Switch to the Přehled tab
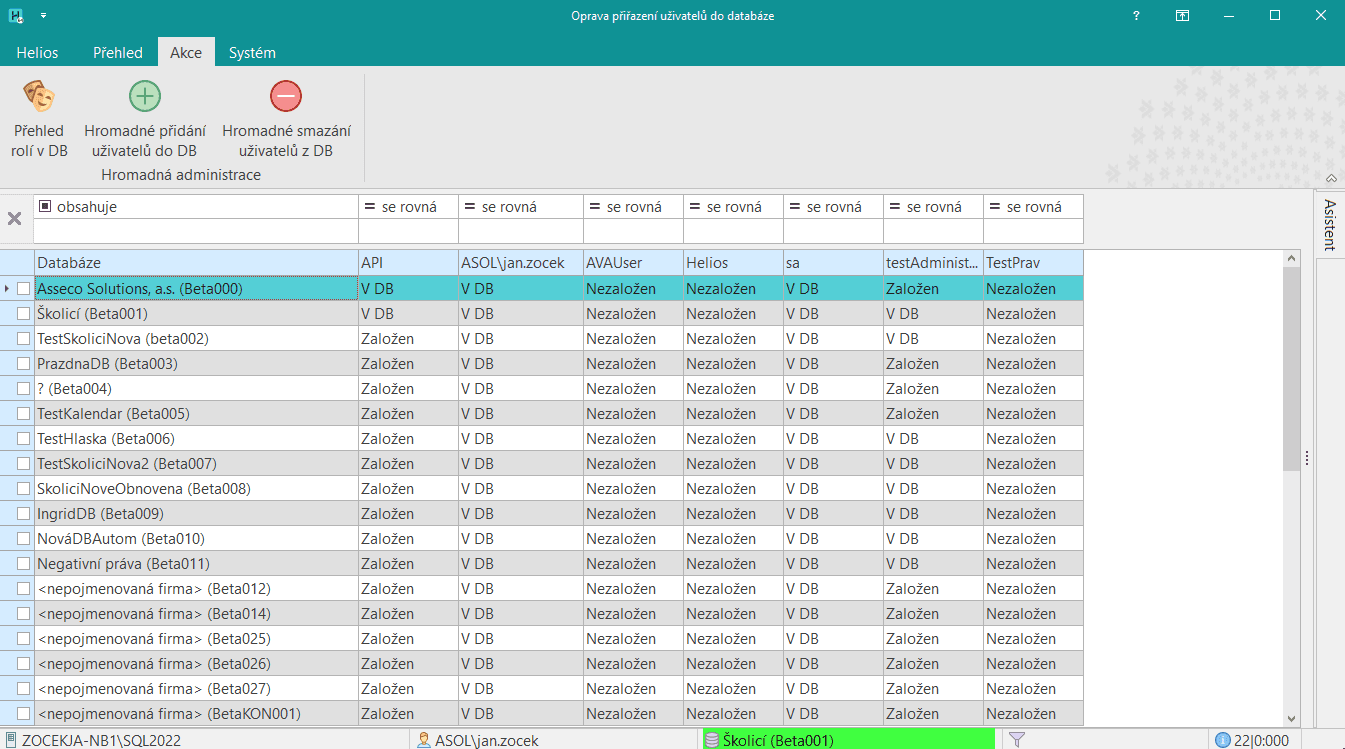This screenshot has height=749, width=1345. [x=118, y=52]
